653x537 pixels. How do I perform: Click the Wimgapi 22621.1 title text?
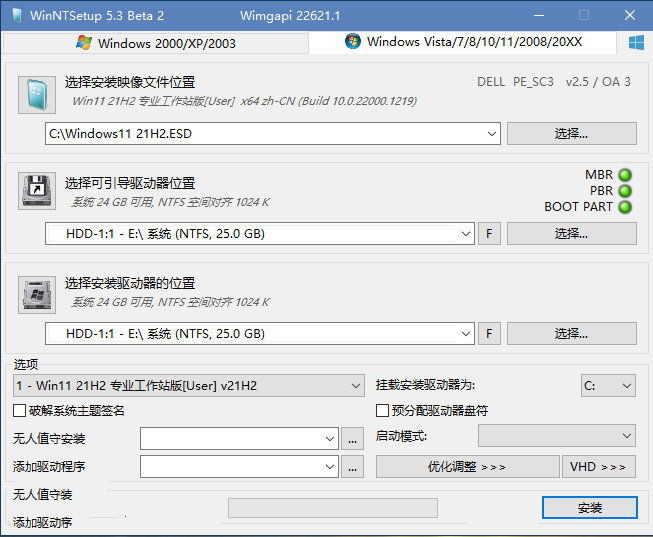290,16
